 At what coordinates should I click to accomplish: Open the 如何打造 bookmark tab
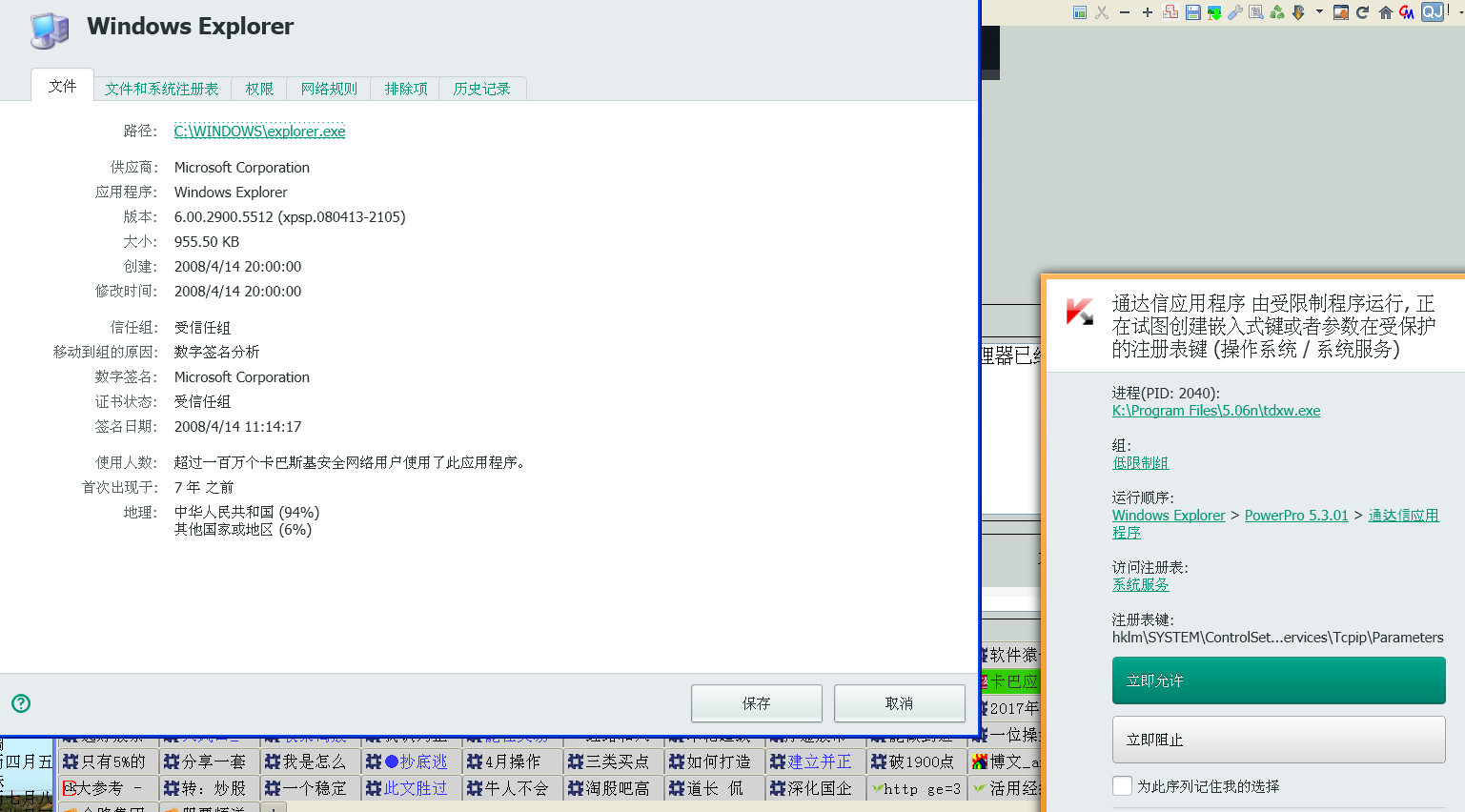point(715,761)
